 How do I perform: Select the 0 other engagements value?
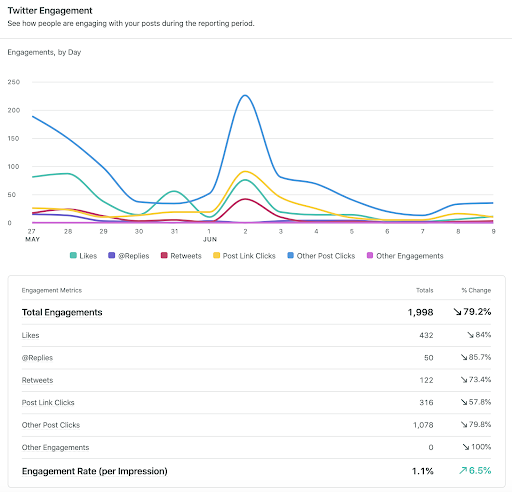(x=431, y=447)
